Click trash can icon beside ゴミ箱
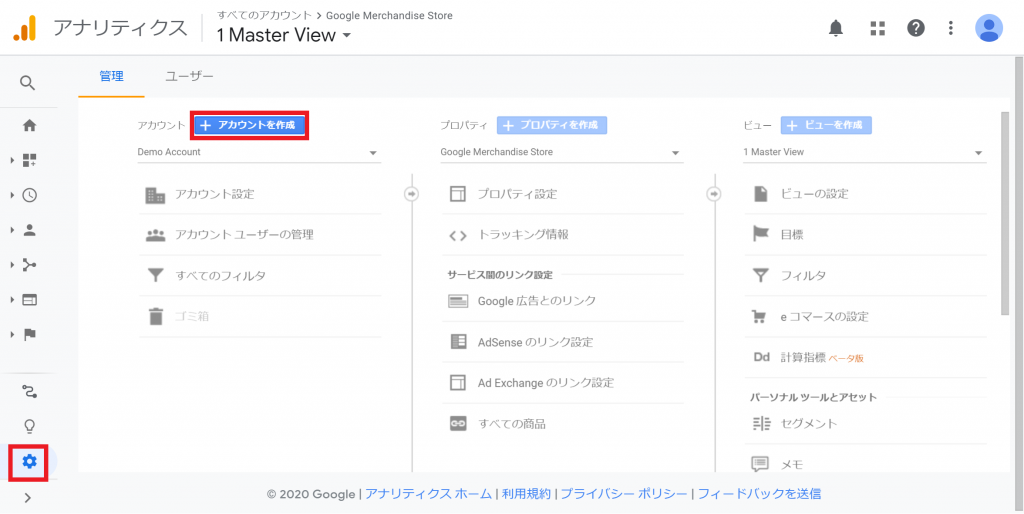Image resolution: width=1024 pixels, height=514 pixels. 155,317
